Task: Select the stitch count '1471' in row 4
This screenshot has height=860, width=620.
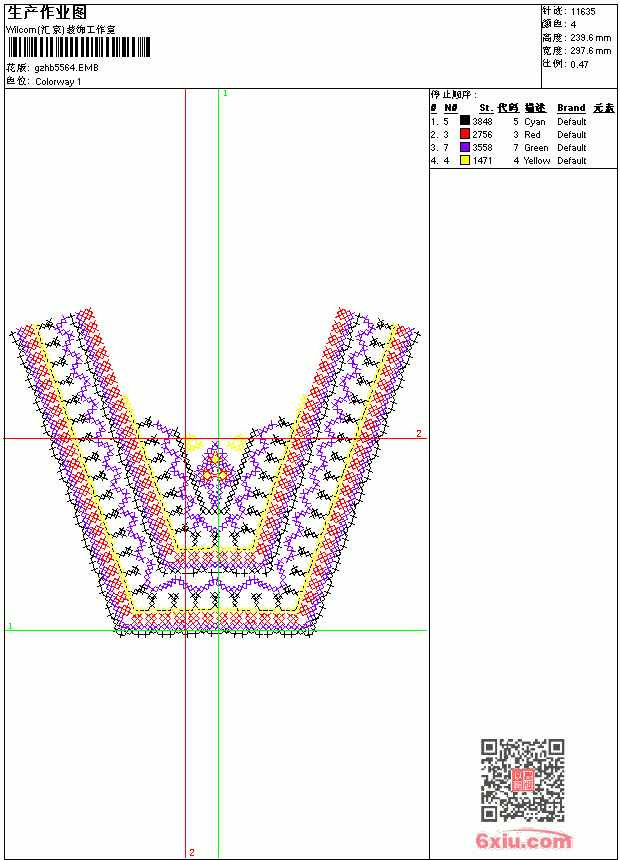Action: tap(482, 161)
